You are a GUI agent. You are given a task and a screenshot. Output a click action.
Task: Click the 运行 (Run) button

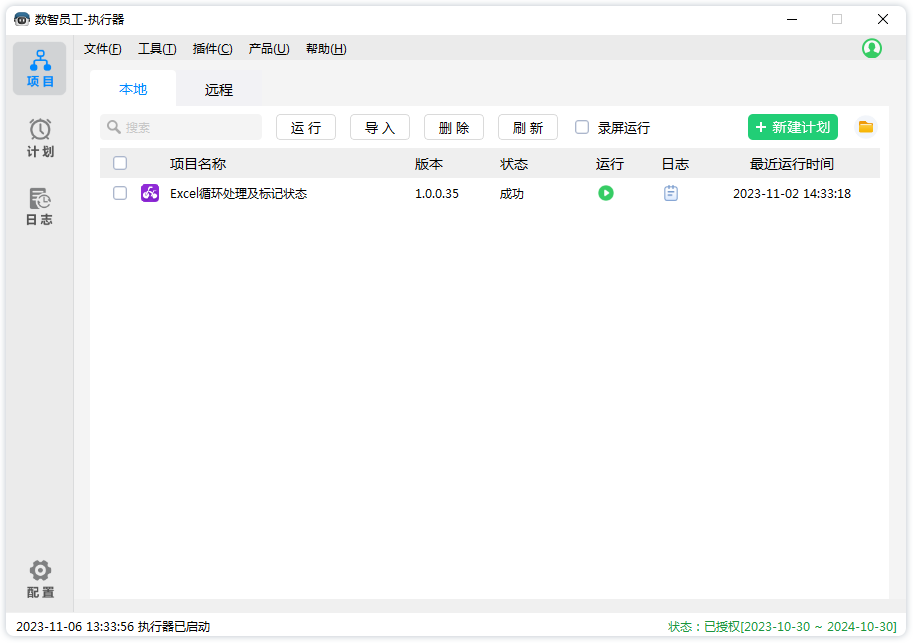click(306, 127)
